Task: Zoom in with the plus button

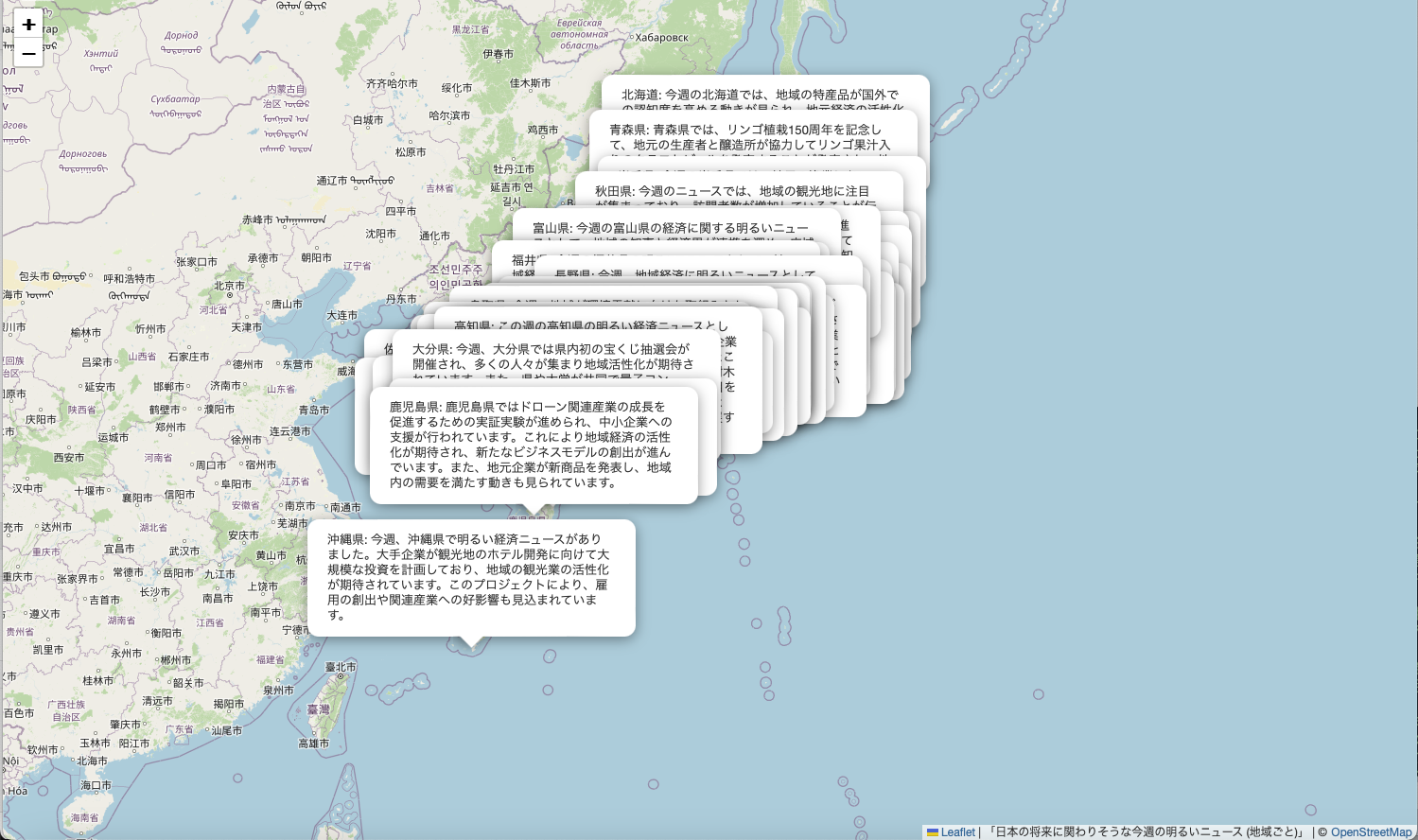Action: coord(28,25)
